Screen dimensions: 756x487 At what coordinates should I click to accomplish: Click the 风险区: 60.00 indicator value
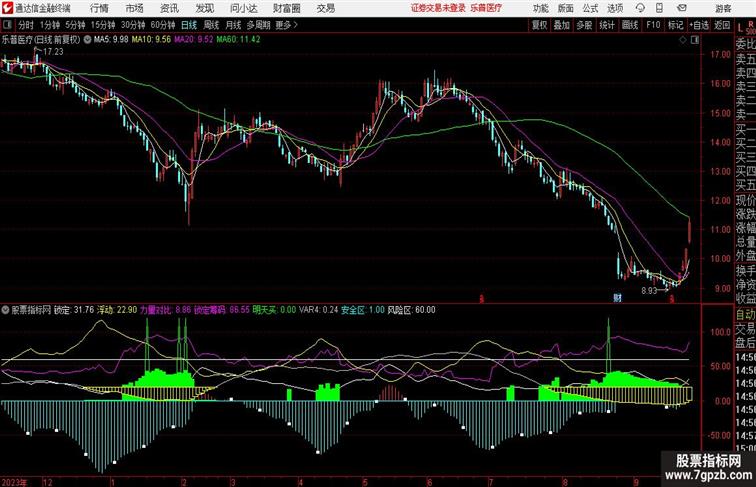pos(412,310)
